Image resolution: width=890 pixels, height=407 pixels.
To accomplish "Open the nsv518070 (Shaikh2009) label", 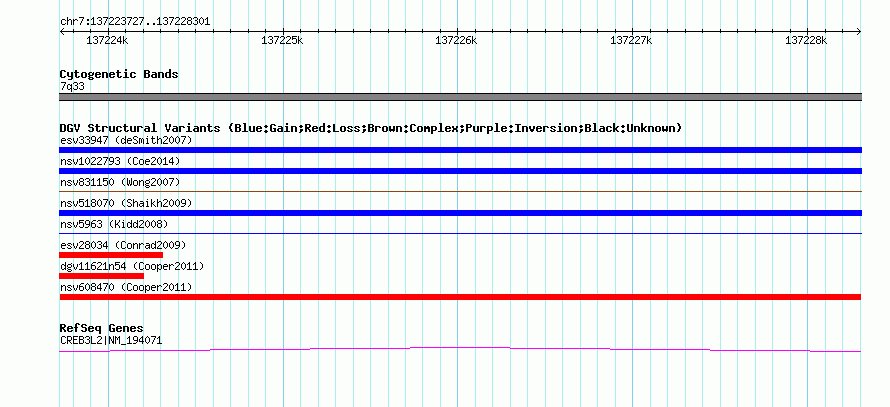I will tap(126, 203).
